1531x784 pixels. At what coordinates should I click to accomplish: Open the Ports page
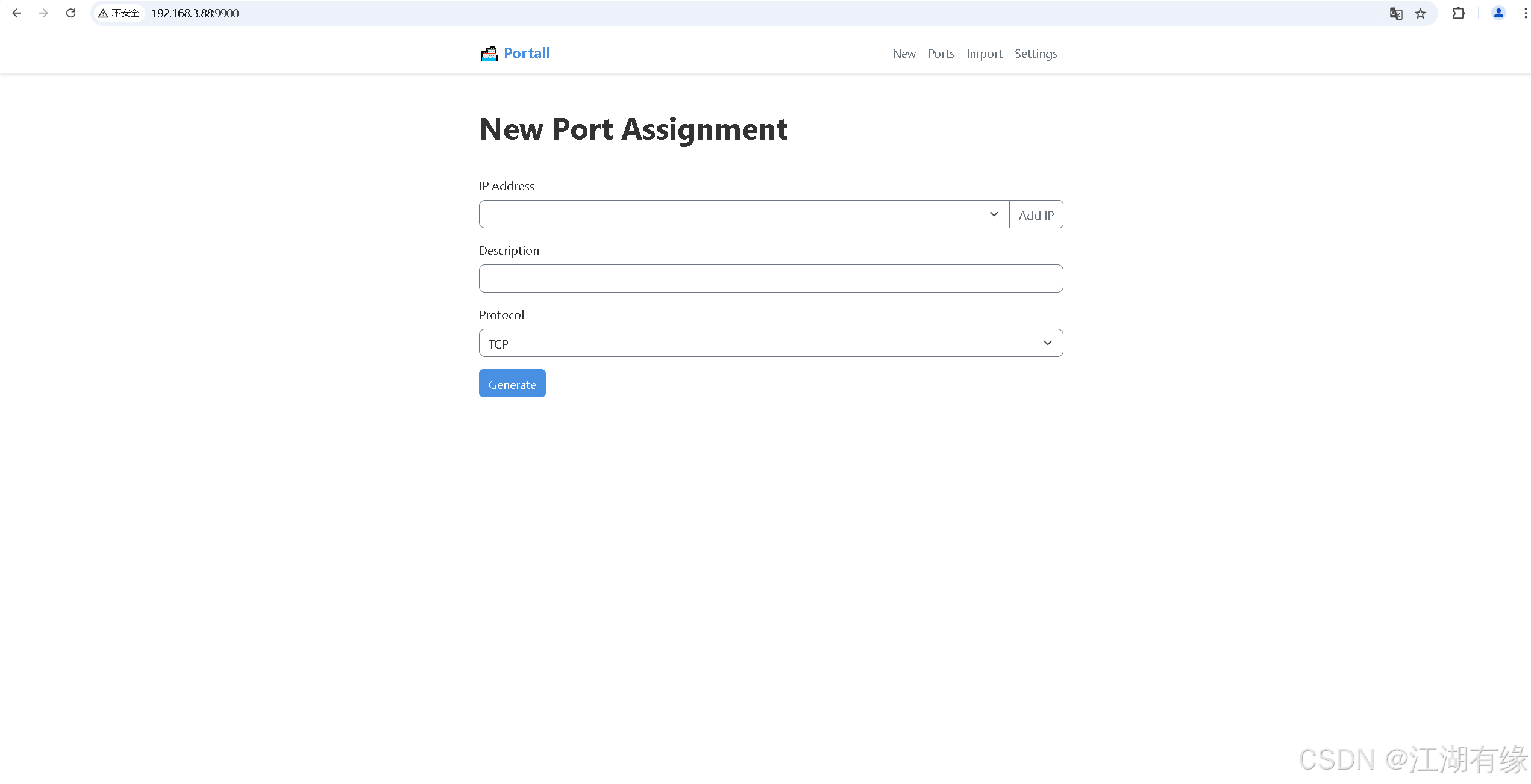pyautogui.click(x=941, y=54)
